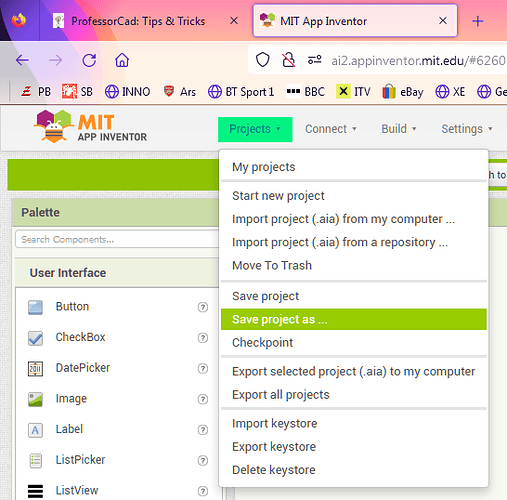Collapse the User Interface palette section
507x500 pixels.
pos(117,273)
